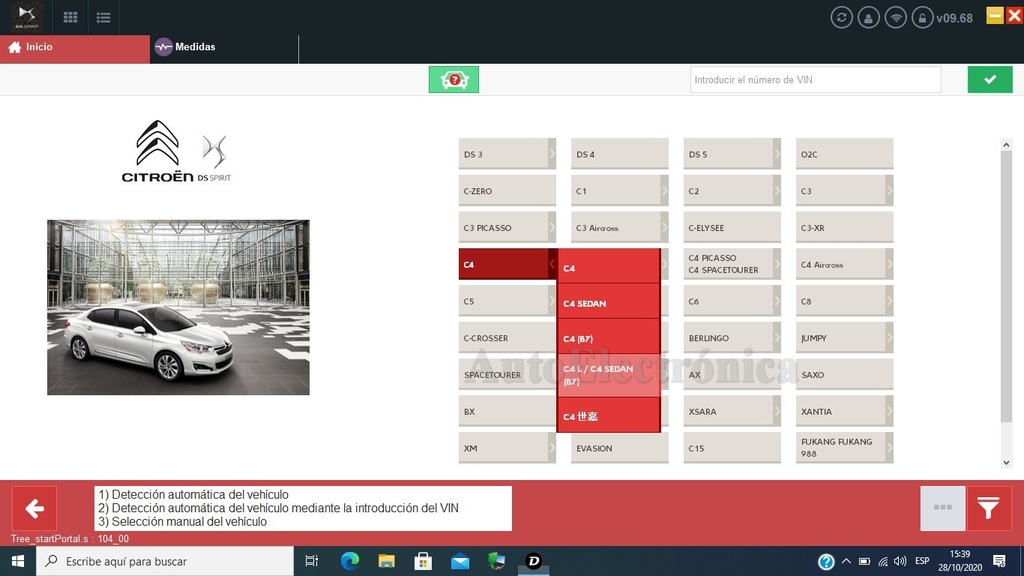
Task: Go back with the arrow button
Action: coord(35,508)
